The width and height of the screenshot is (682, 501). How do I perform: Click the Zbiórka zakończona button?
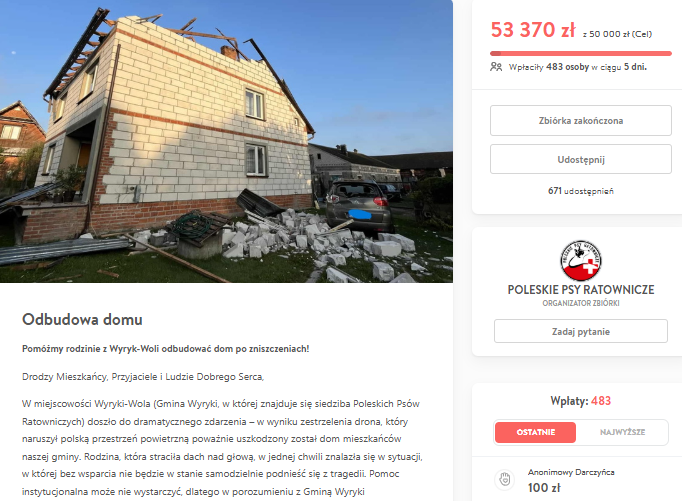[x=581, y=120]
